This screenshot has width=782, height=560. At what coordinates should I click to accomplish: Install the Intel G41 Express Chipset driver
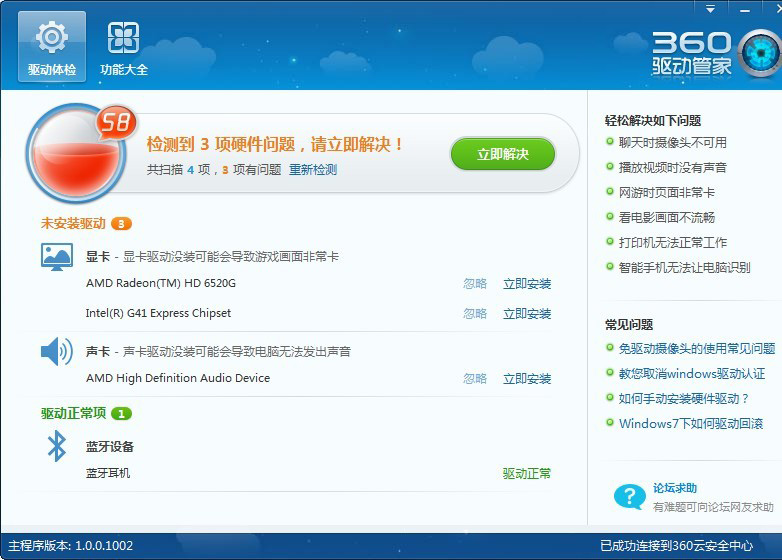coord(527,314)
